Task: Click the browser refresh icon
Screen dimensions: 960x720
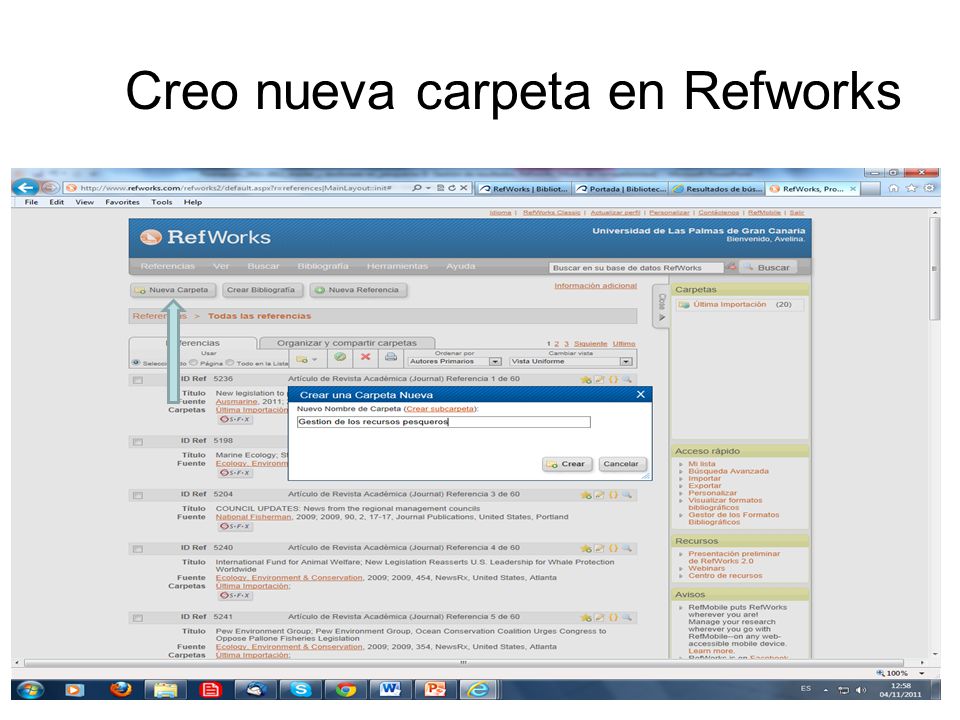Action: tap(451, 188)
